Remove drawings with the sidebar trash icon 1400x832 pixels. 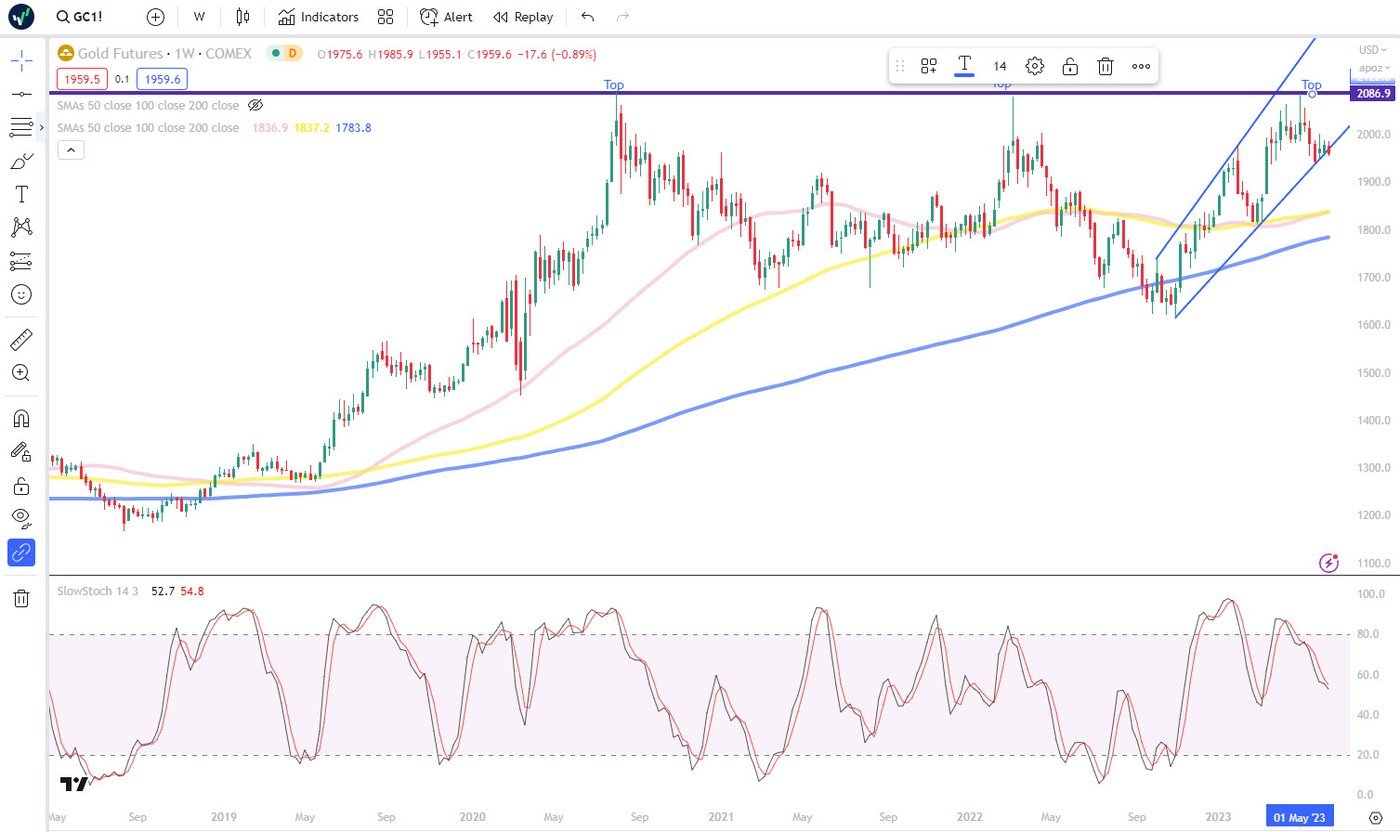point(21,598)
